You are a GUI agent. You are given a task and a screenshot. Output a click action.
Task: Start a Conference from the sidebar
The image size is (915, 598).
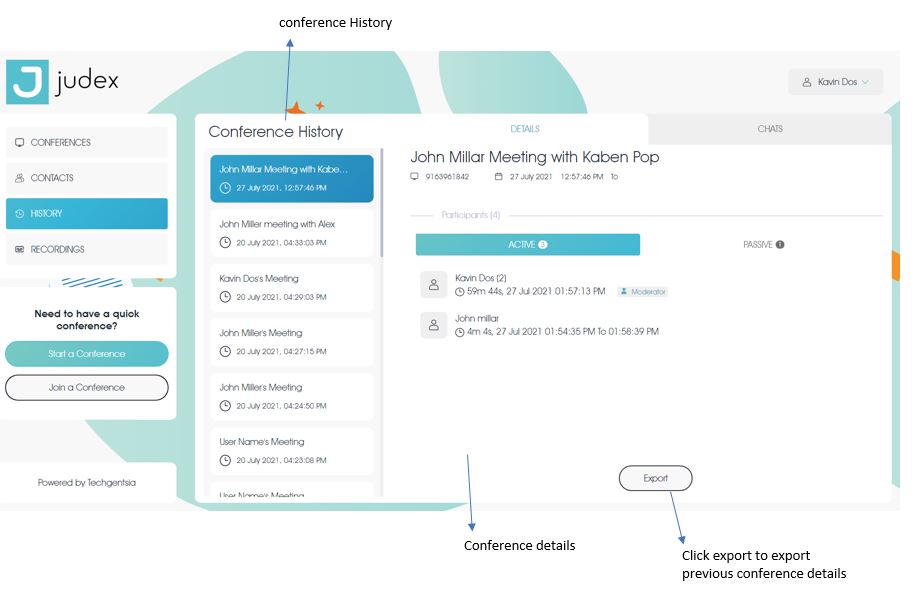[87, 354]
